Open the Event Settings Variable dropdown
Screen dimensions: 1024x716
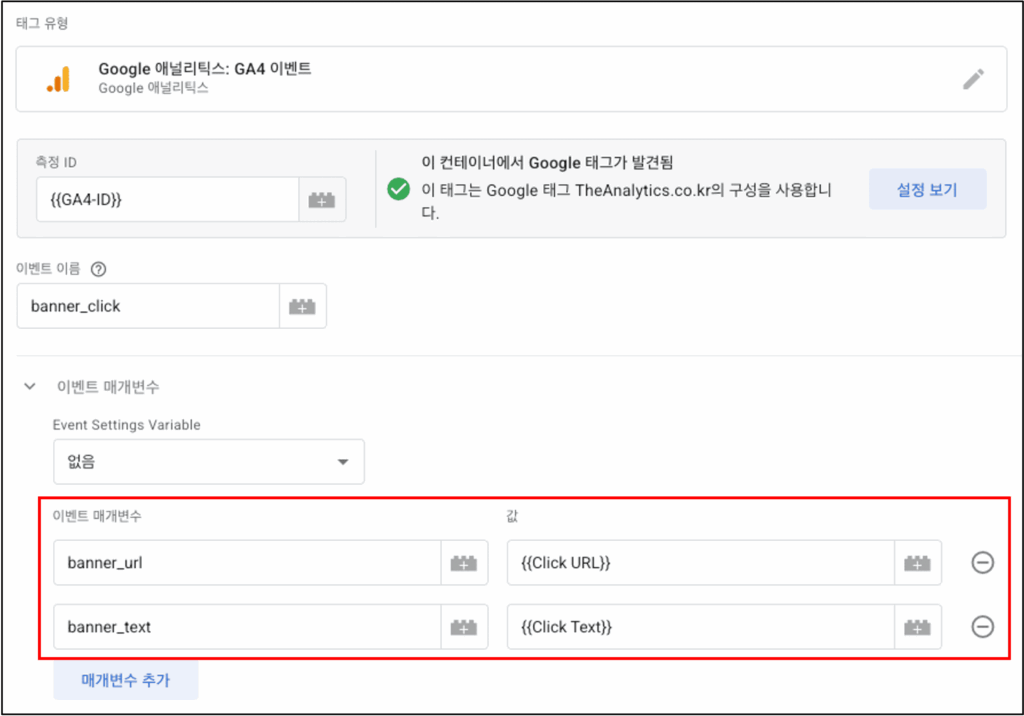[209, 462]
